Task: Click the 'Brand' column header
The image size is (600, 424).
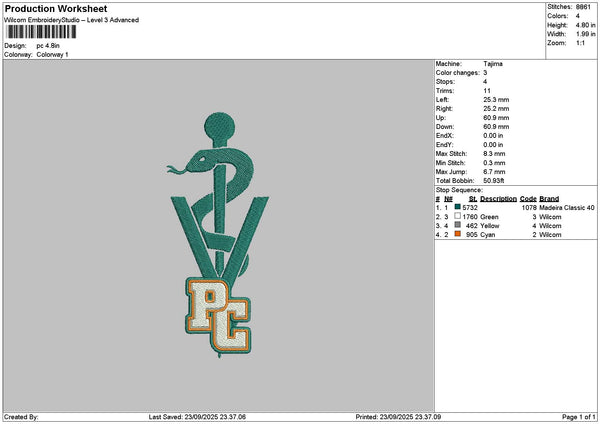Action: click(549, 199)
